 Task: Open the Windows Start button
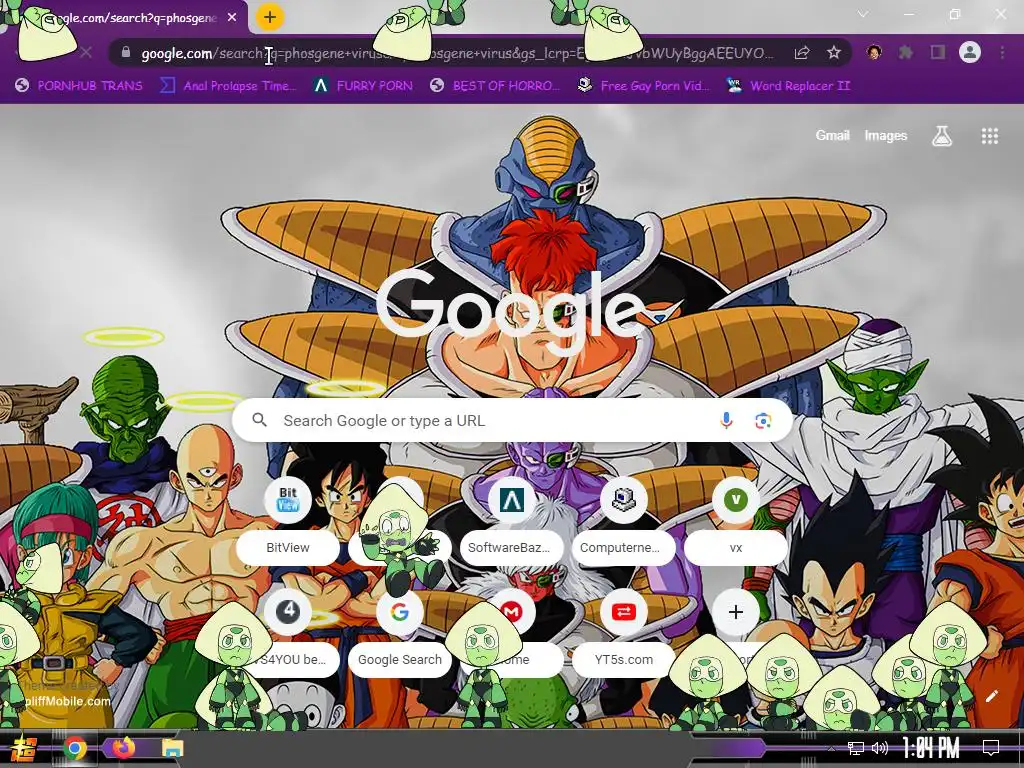tap(24, 748)
